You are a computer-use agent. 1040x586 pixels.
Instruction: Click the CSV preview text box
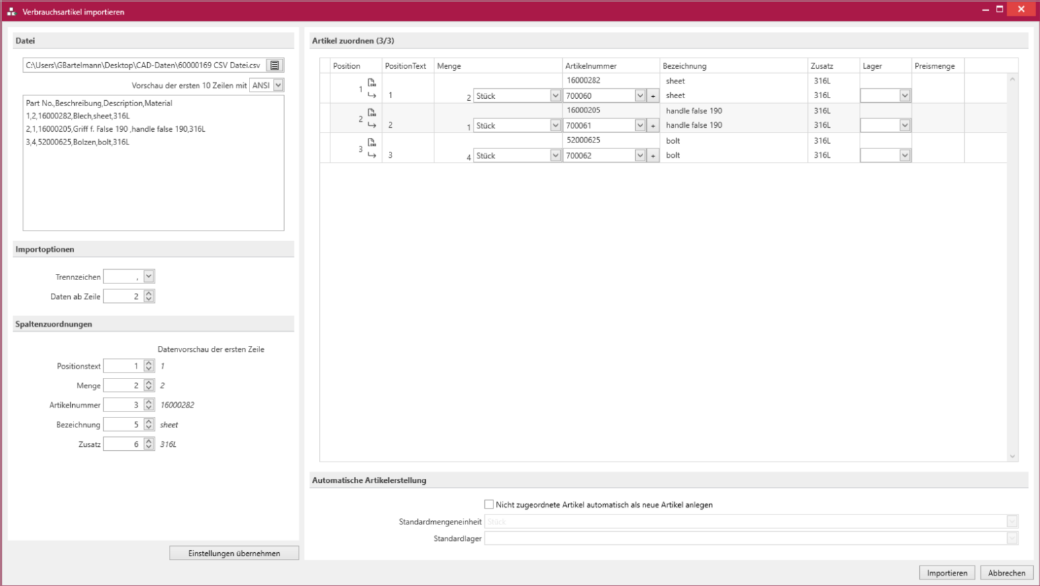(153, 163)
